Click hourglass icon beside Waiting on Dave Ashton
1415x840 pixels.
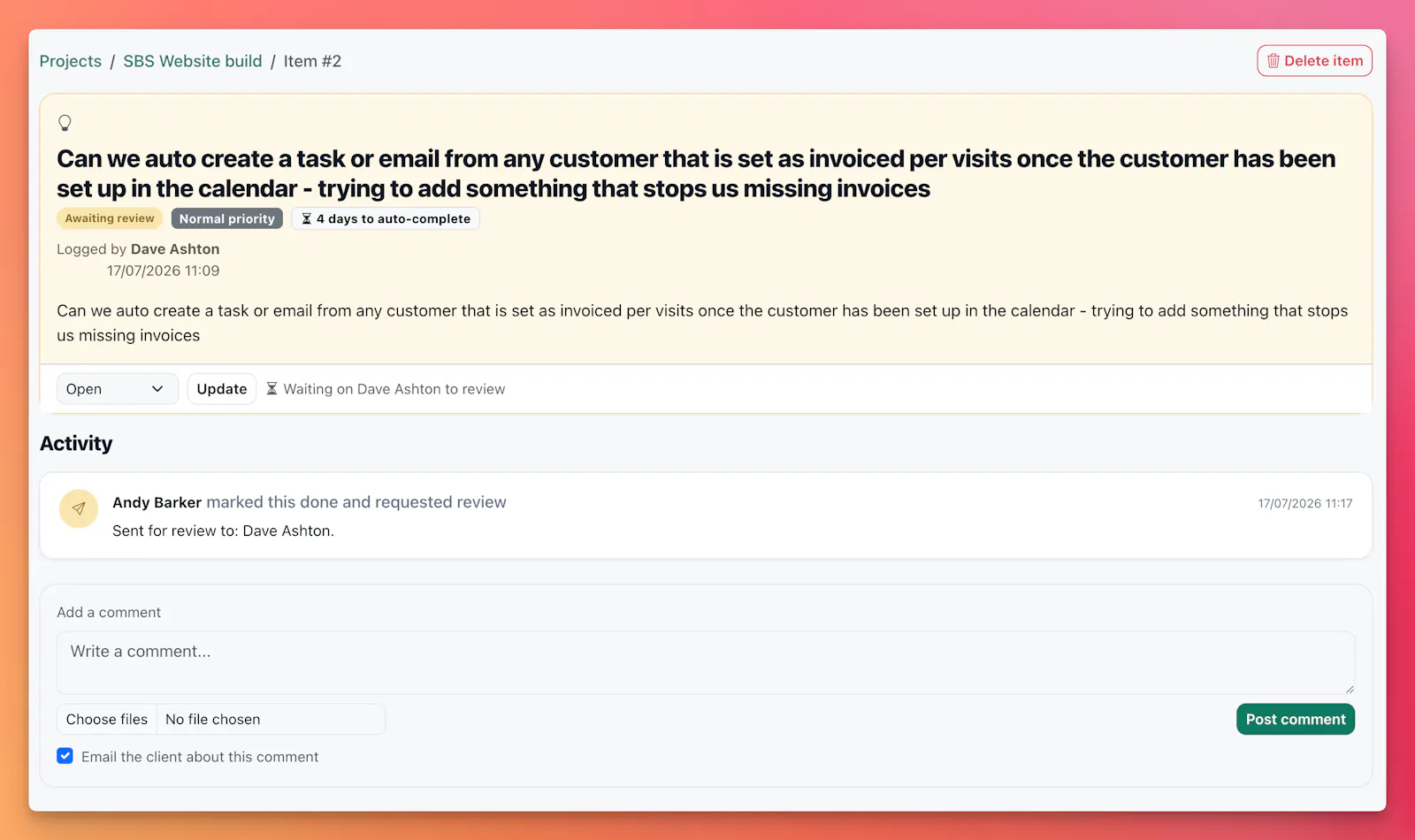click(272, 389)
